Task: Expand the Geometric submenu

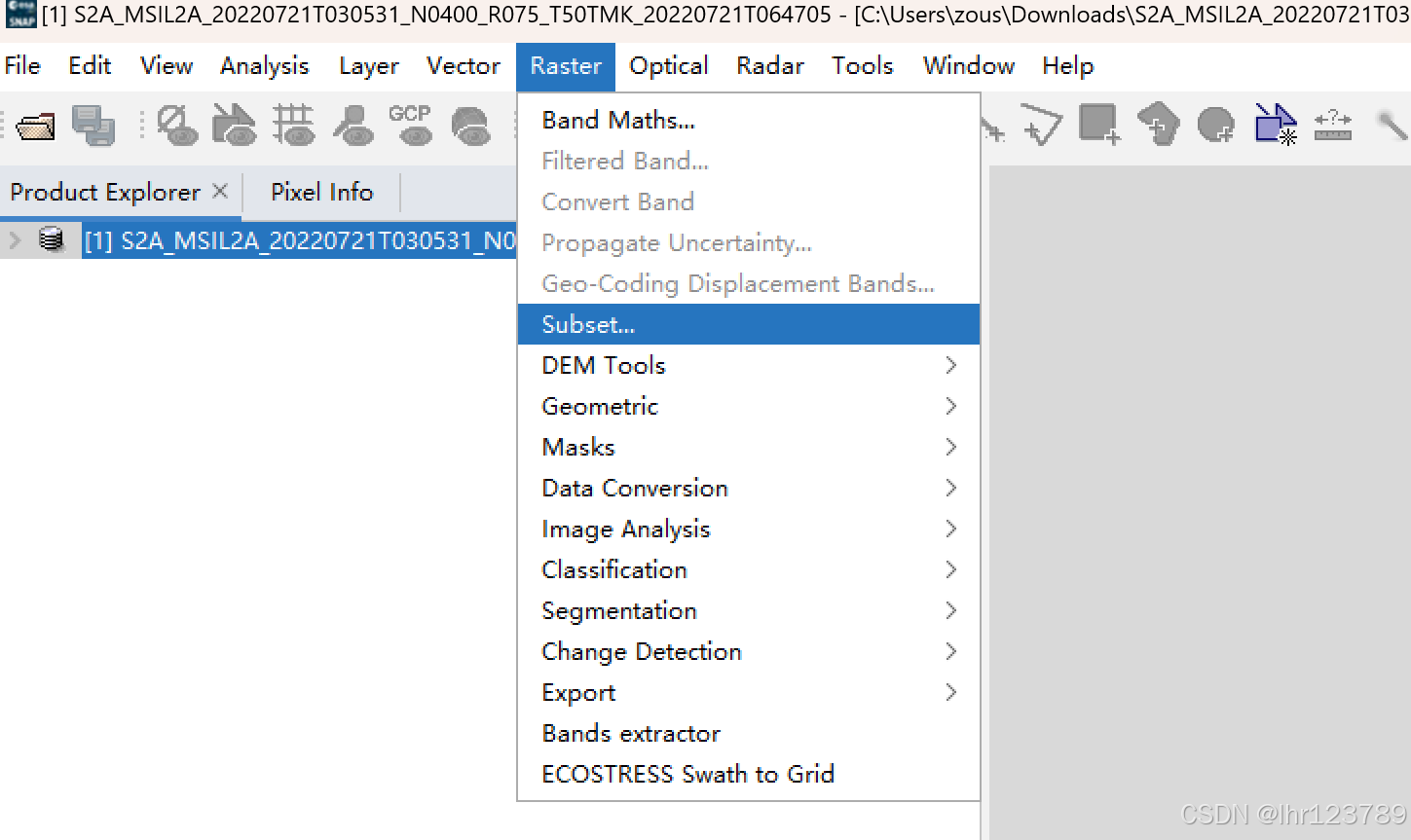Action: click(748, 406)
